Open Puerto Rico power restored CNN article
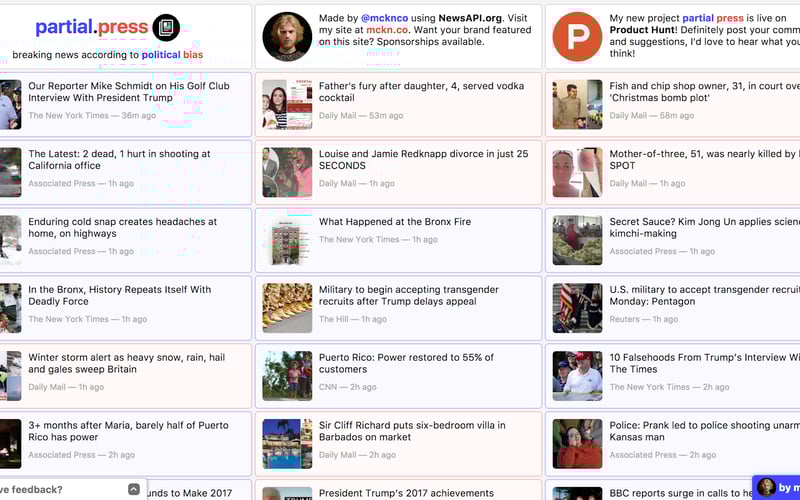This screenshot has height=500, width=800. pos(406,363)
